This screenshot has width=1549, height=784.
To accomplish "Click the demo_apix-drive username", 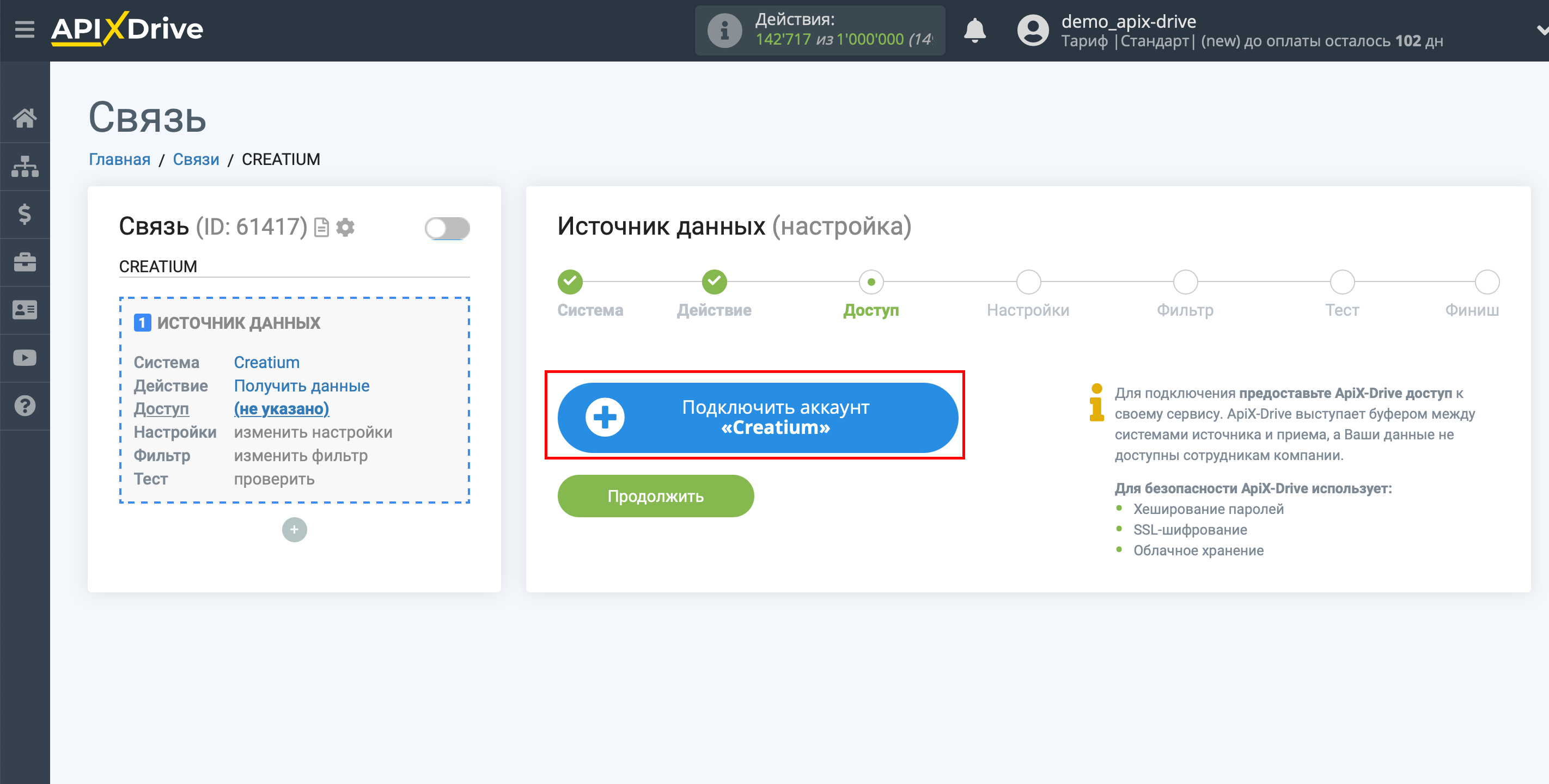I will pyautogui.click(x=1129, y=21).
